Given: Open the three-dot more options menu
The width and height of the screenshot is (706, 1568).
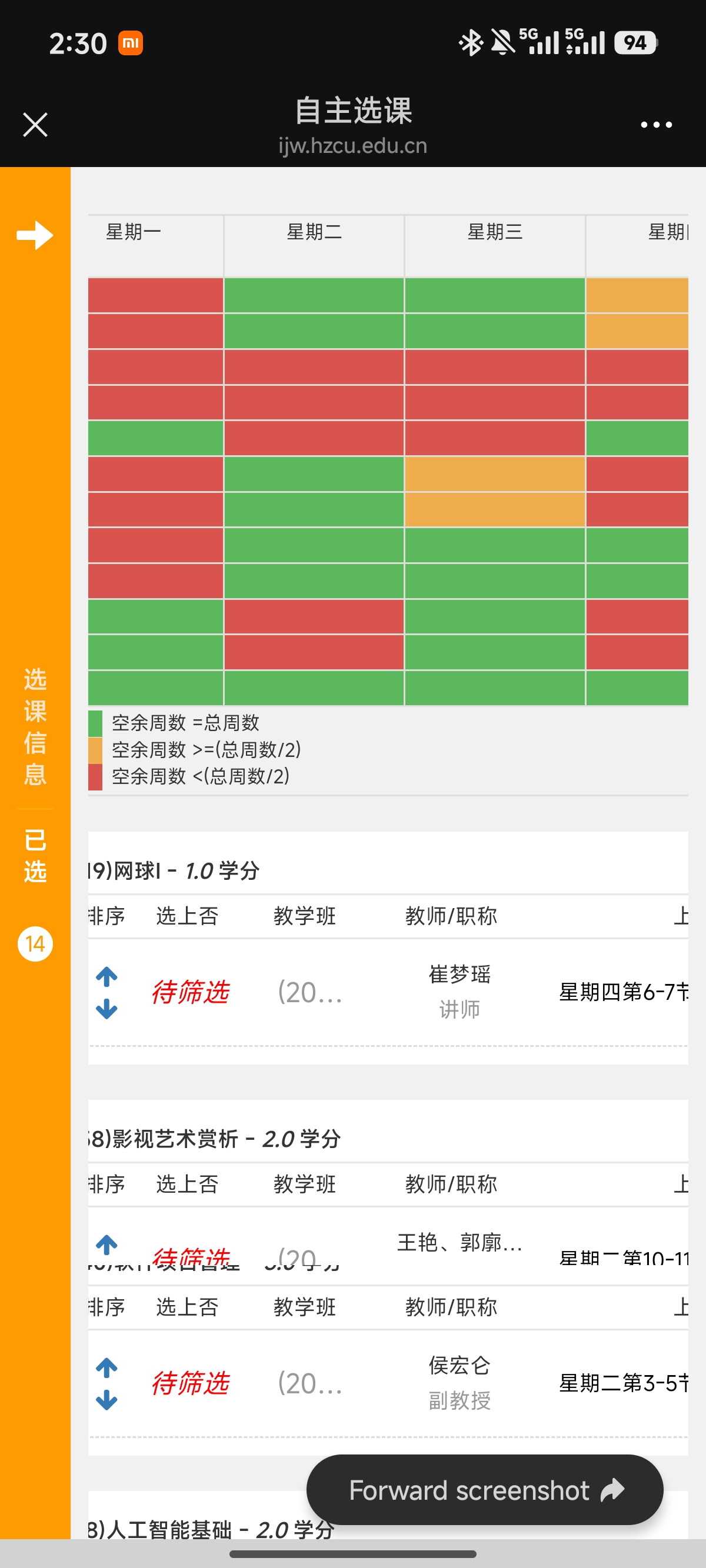Looking at the screenshot, I should coord(656,125).
